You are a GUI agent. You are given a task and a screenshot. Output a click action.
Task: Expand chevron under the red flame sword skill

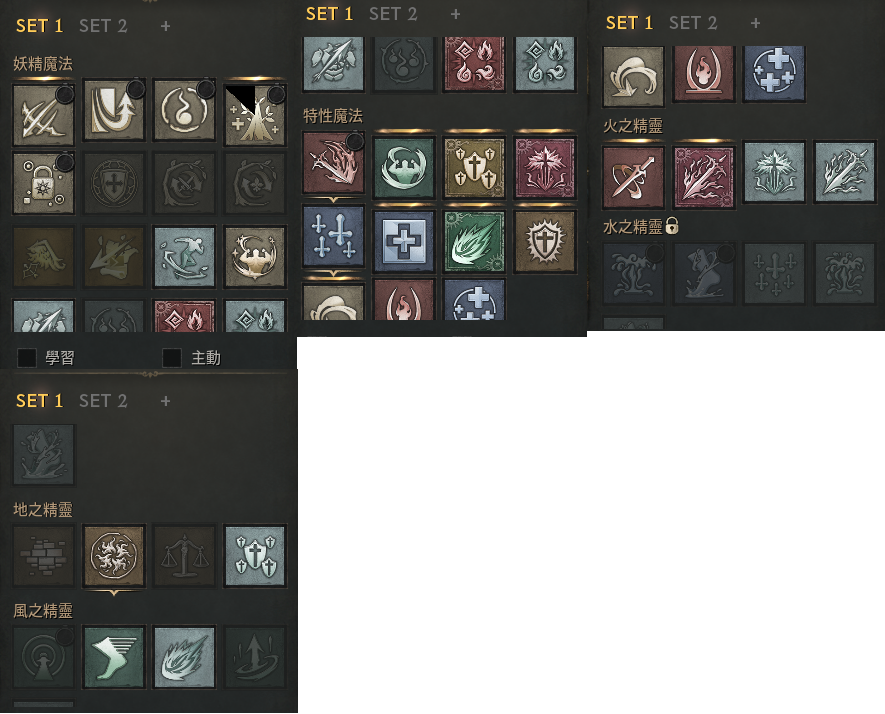[x=334, y=200]
